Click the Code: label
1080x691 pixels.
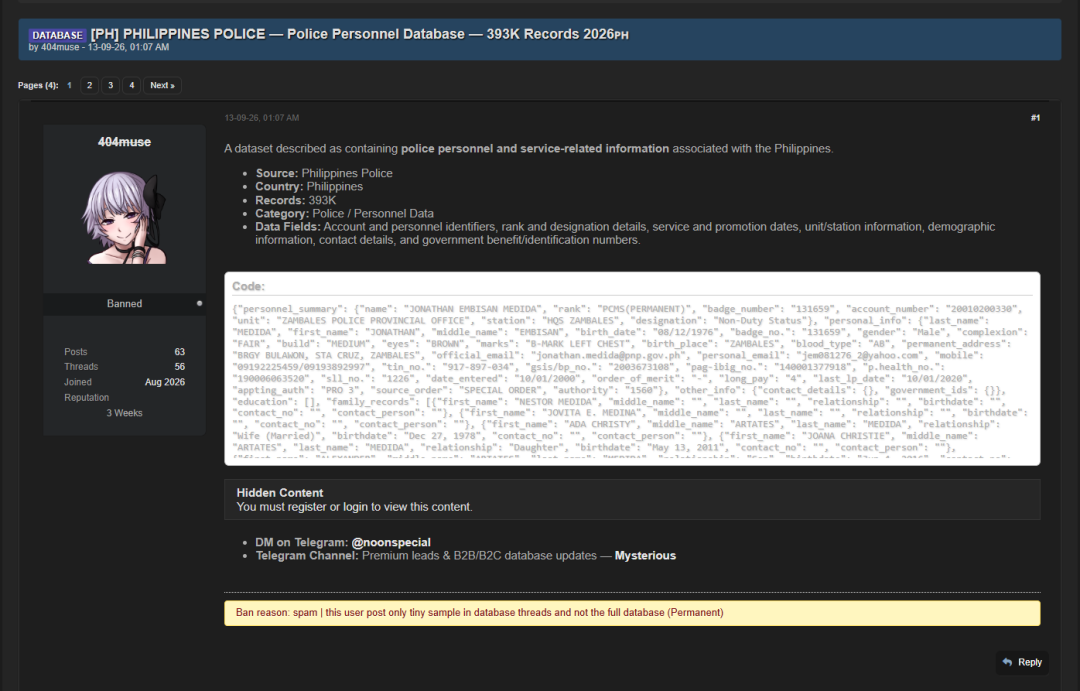click(248, 286)
